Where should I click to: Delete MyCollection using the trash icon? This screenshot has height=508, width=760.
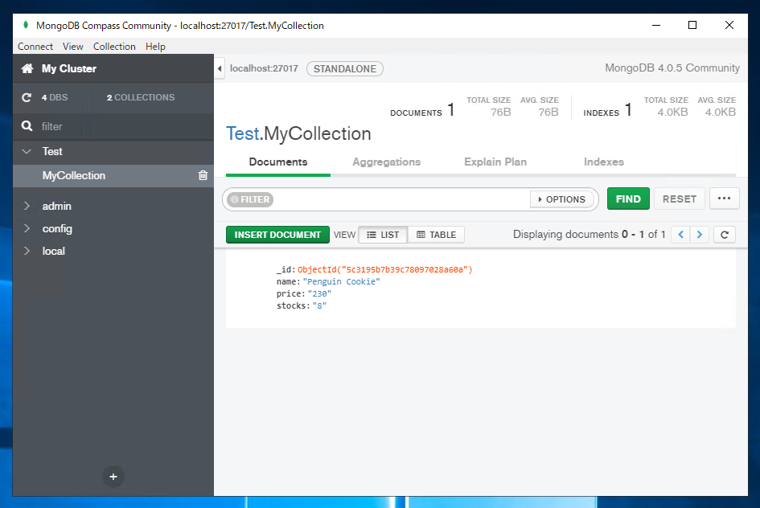(203, 175)
